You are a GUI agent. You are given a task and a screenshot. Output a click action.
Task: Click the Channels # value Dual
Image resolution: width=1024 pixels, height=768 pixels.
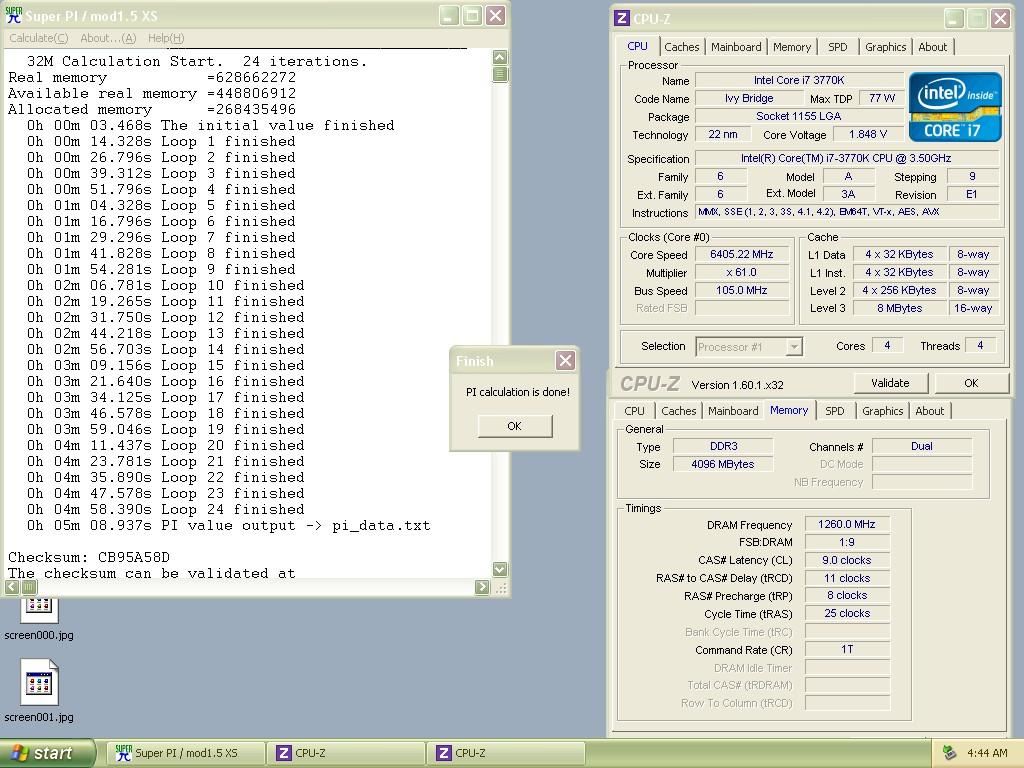click(x=921, y=446)
